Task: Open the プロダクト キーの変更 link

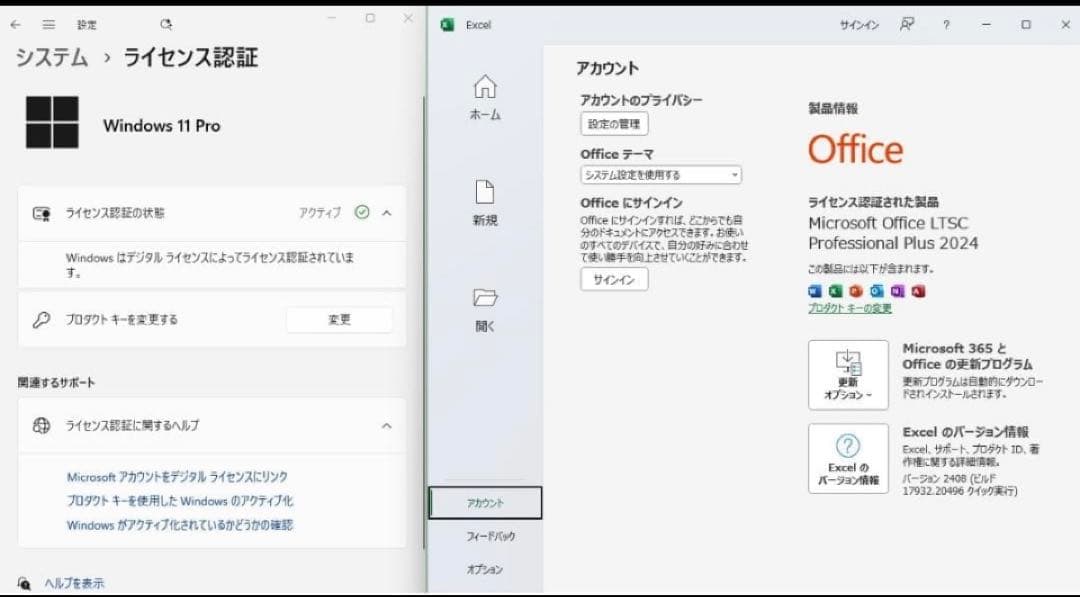Action: 849,308
